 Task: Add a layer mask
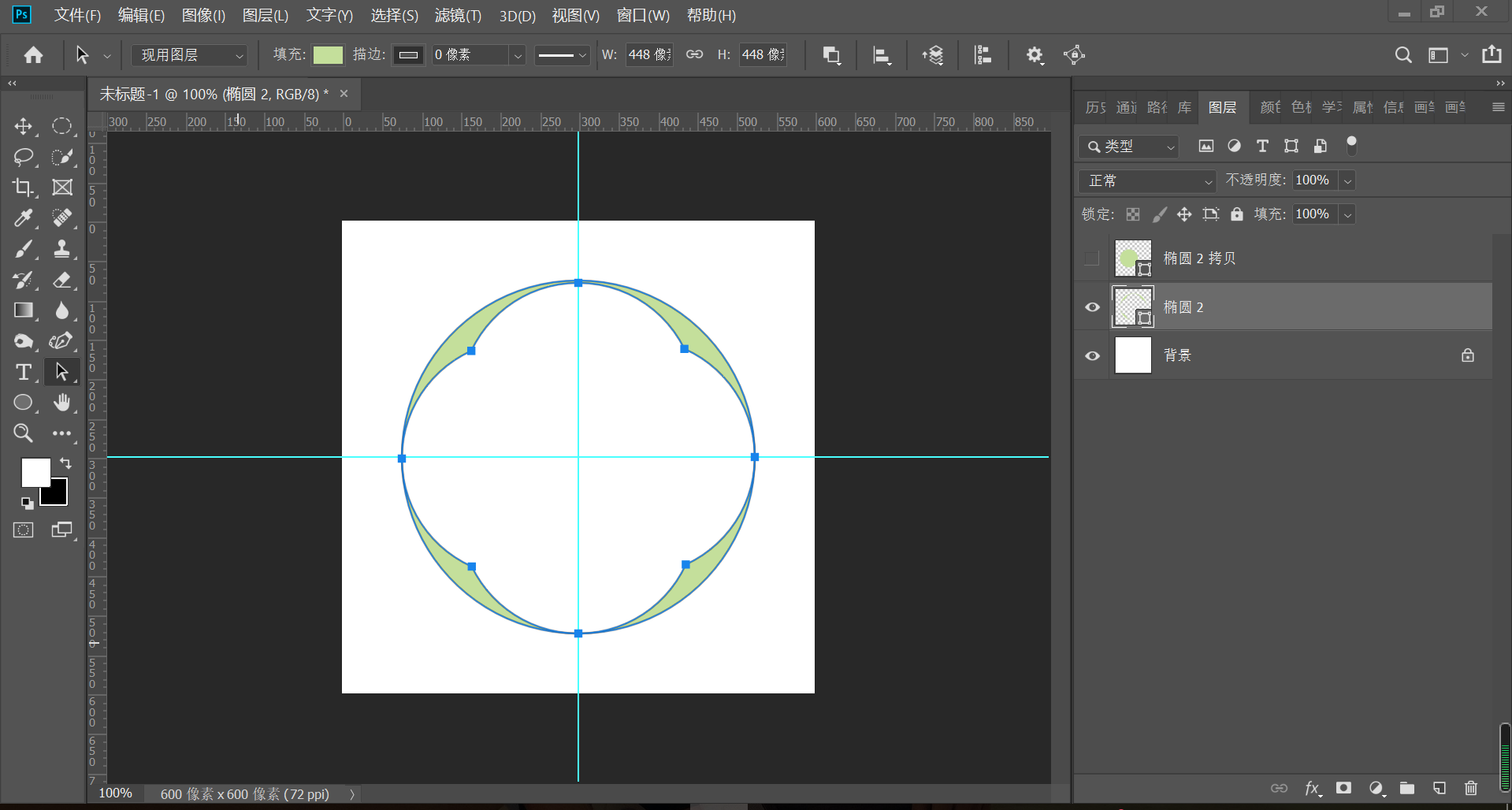(1344, 788)
